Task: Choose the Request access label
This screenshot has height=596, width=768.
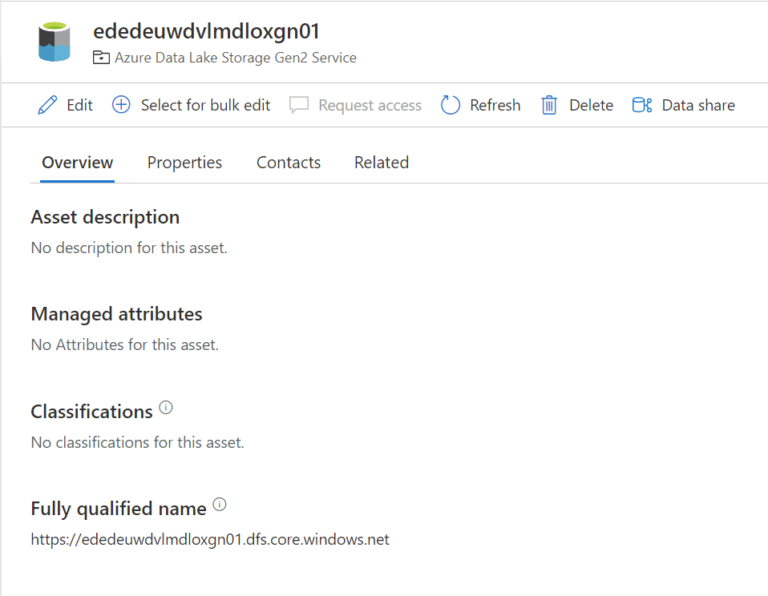Action: (x=370, y=105)
